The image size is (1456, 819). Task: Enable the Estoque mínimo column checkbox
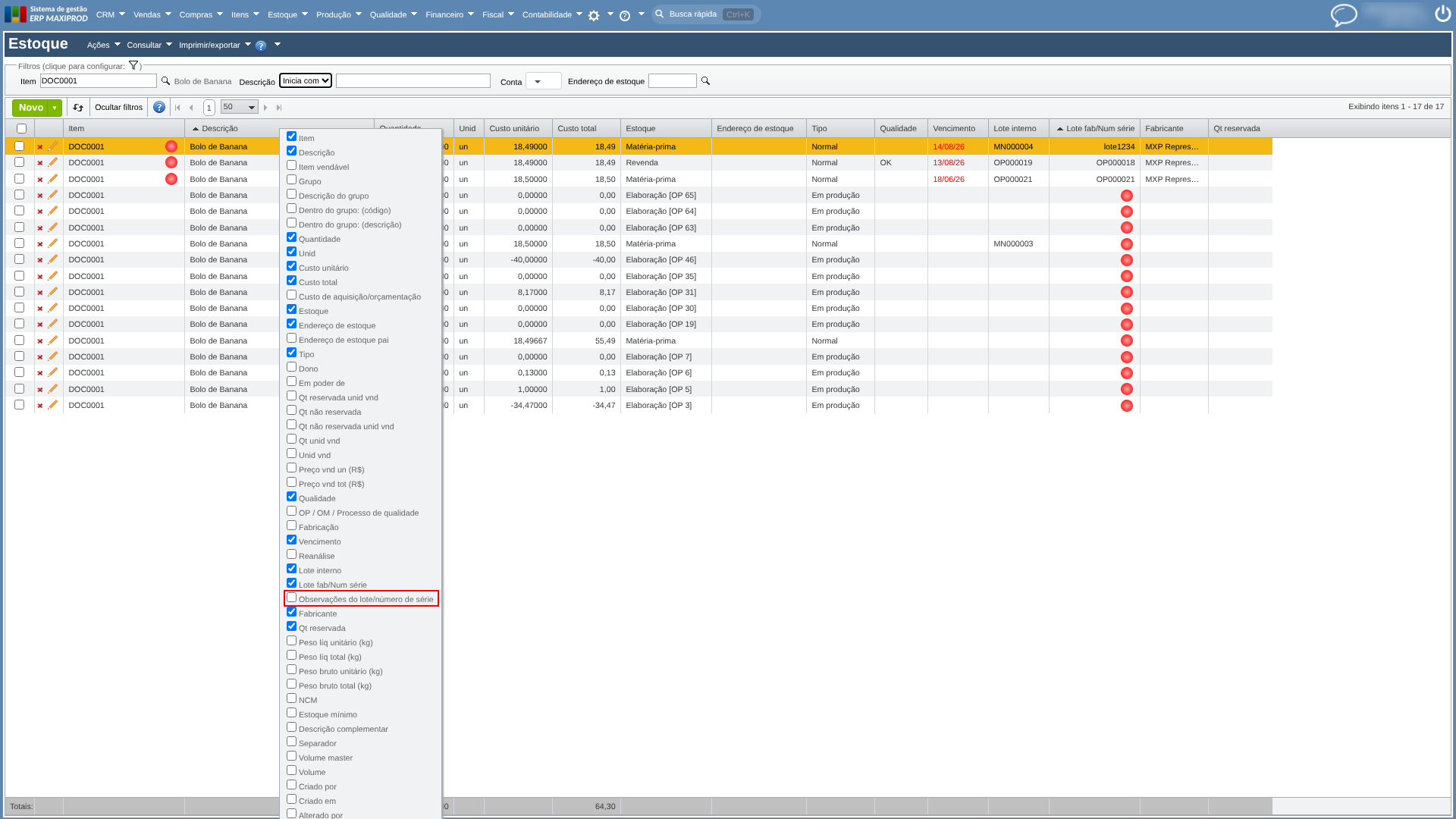point(291,713)
